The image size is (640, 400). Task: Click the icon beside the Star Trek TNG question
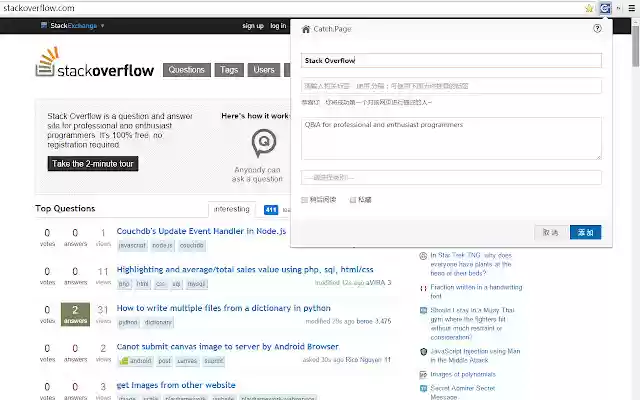(x=423, y=256)
